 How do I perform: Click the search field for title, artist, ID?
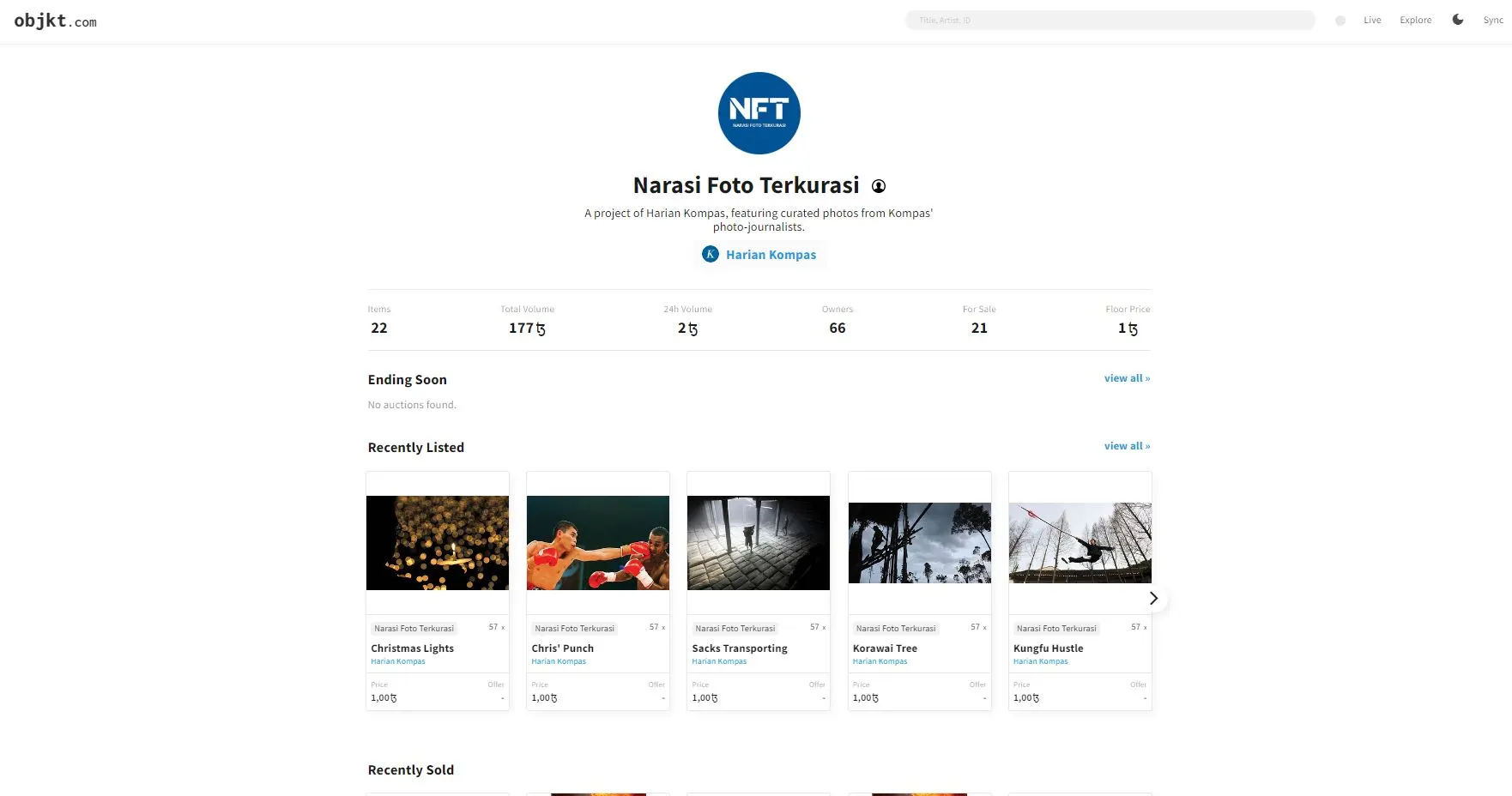point(1110,20)
